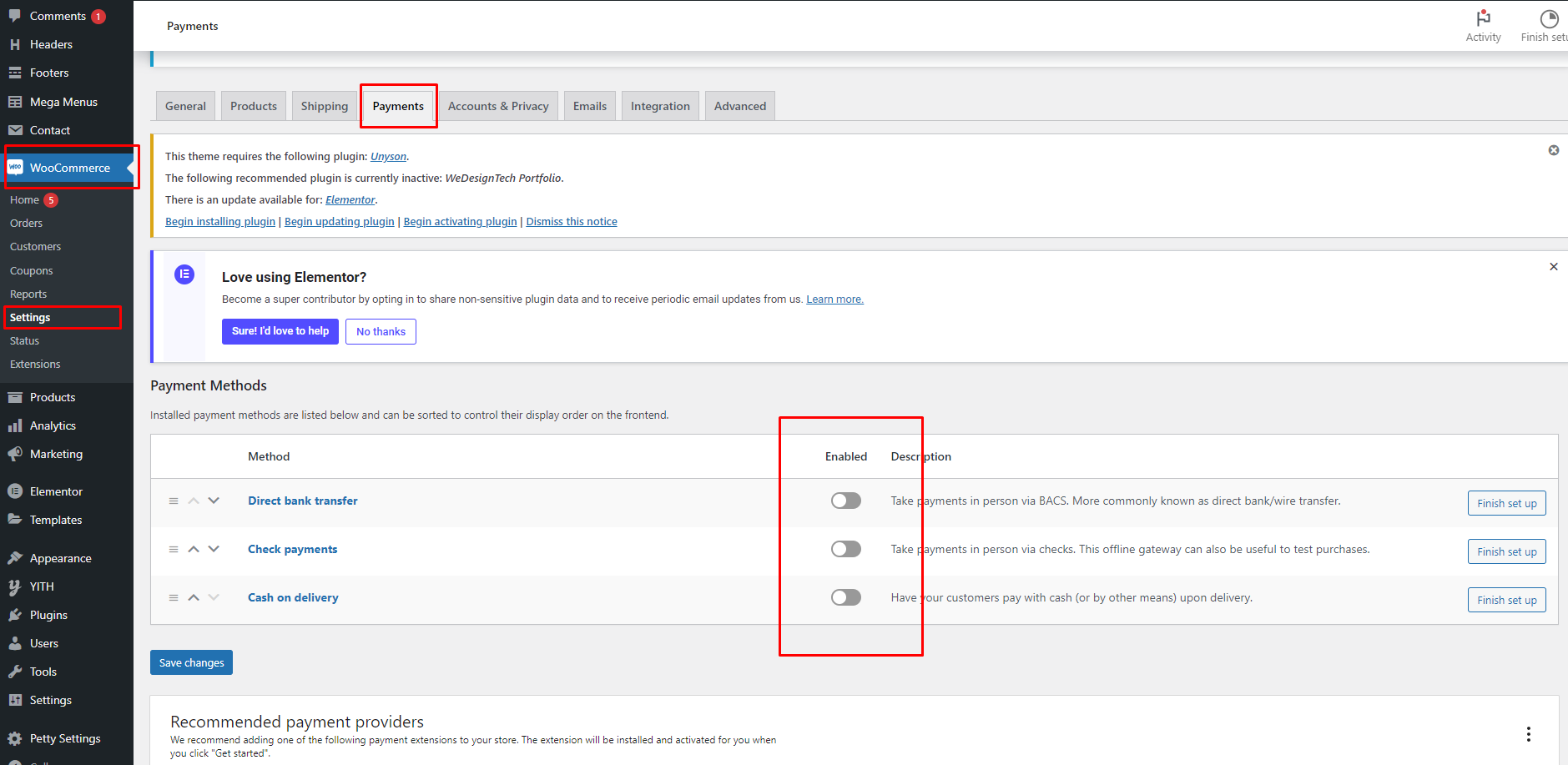The height and width of the screenshot is (765, 1568).
Task: Grab the Cash on delivery drag handle
Action: click(x=174, y=598)
